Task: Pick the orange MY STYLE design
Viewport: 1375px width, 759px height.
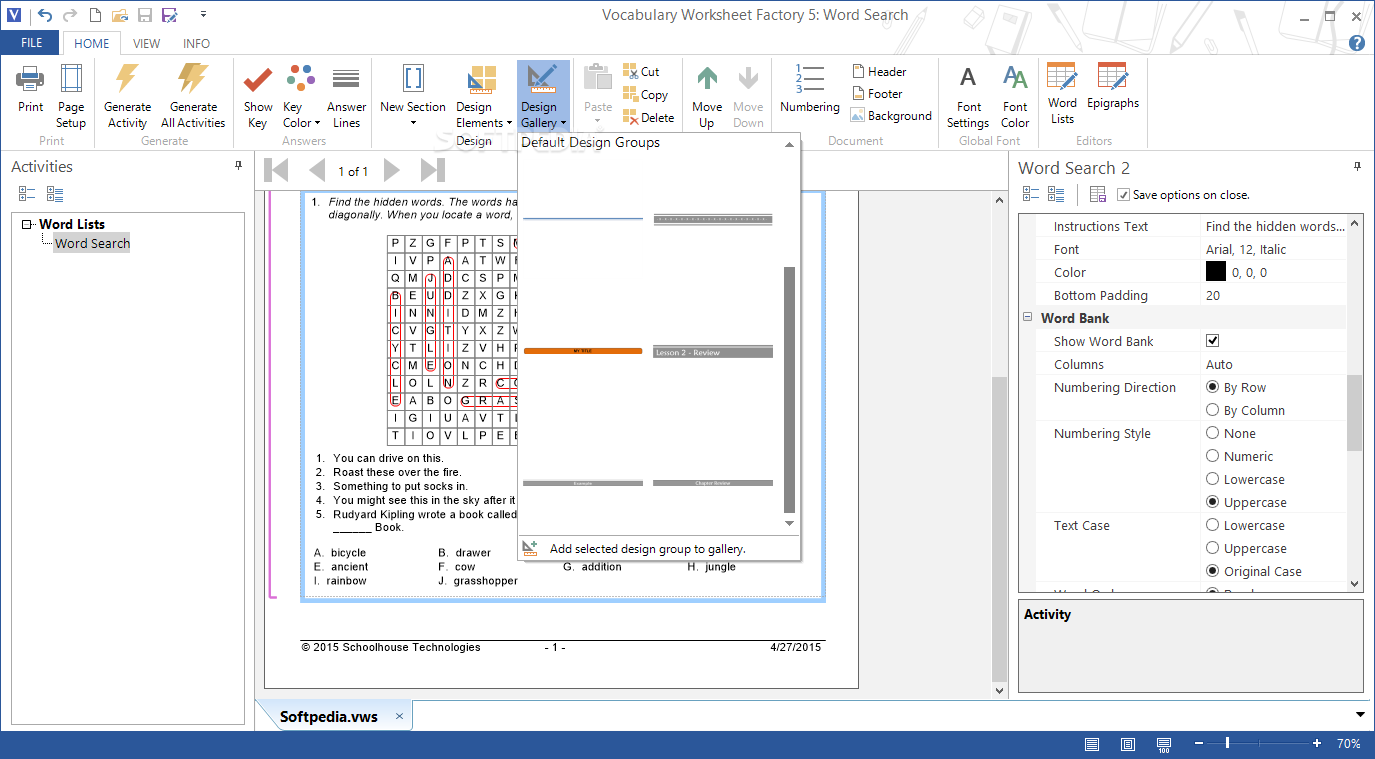Action: [x=583, y=351]
